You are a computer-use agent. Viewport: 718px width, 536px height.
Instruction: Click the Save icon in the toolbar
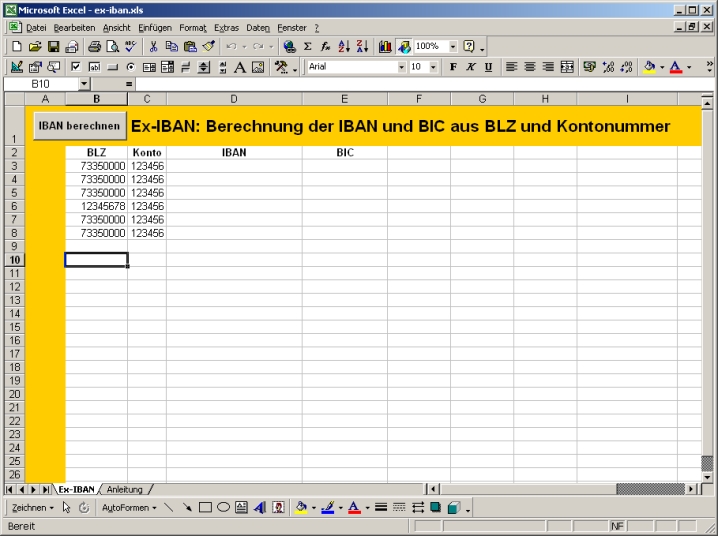click(x=53, y=46)
